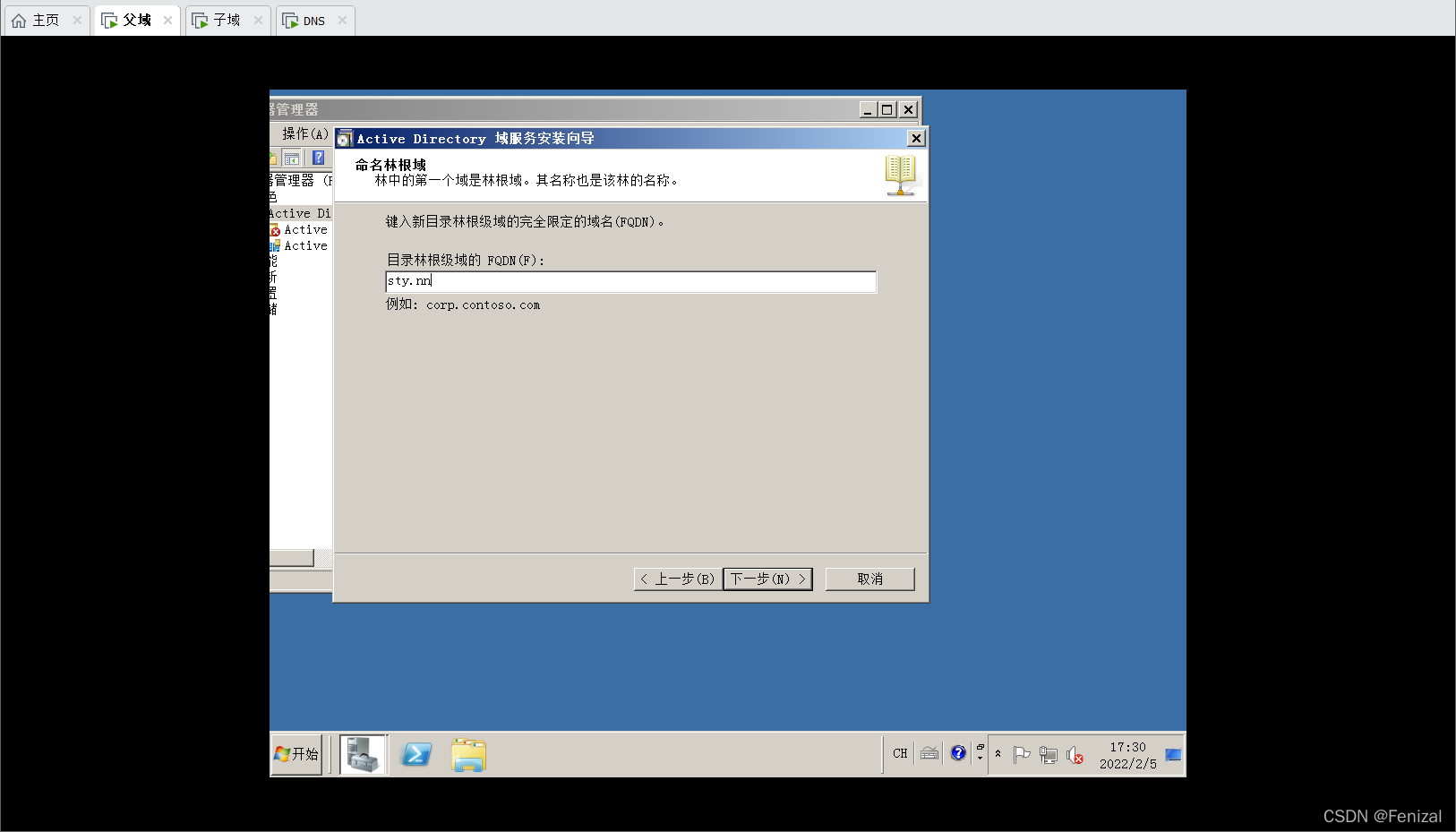The image size is (1456, 832).
Task: Select the Active Di... tree node
Action: pos(300,213)
